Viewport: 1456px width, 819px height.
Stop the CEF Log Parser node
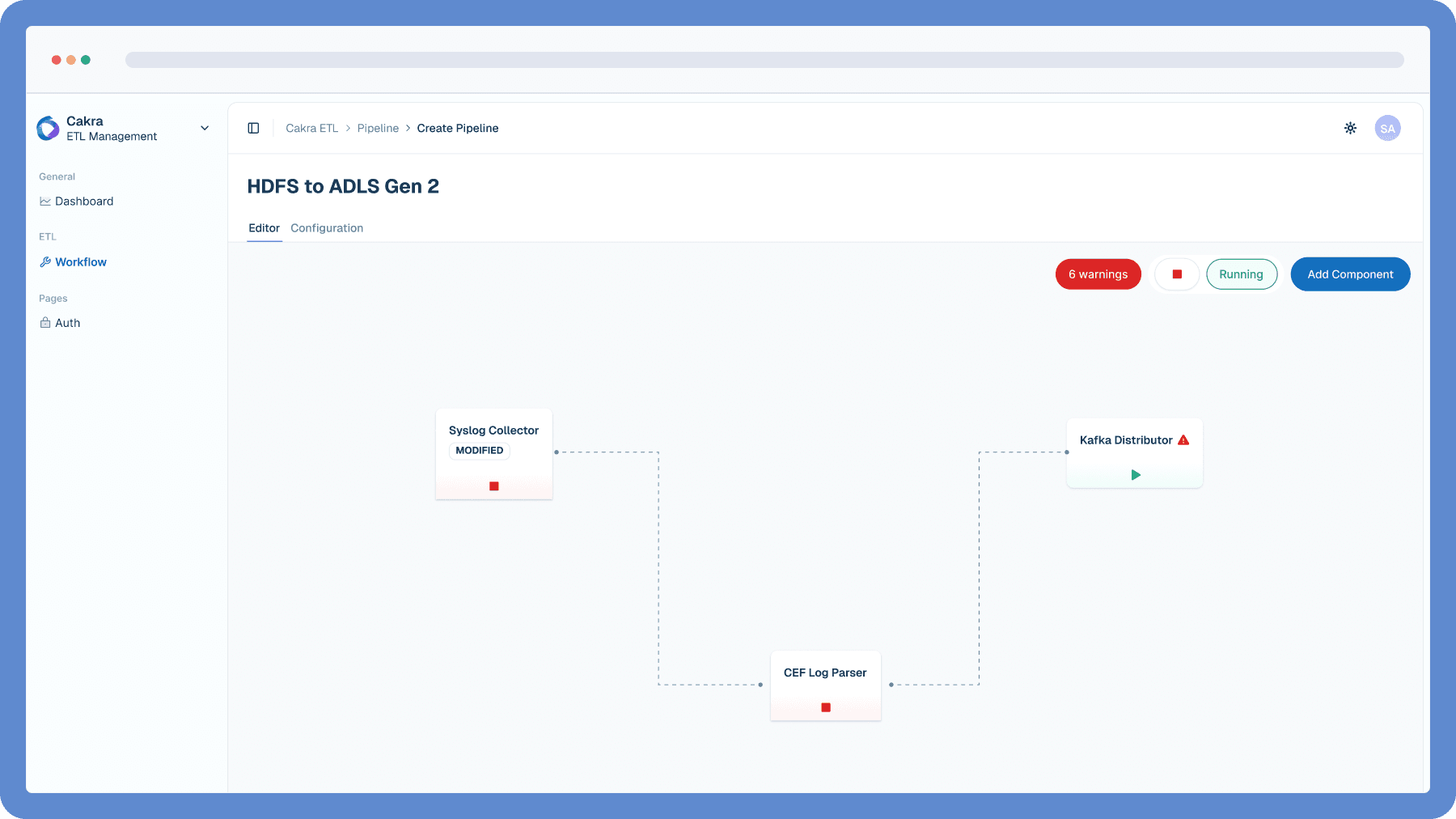click(826, 707)
